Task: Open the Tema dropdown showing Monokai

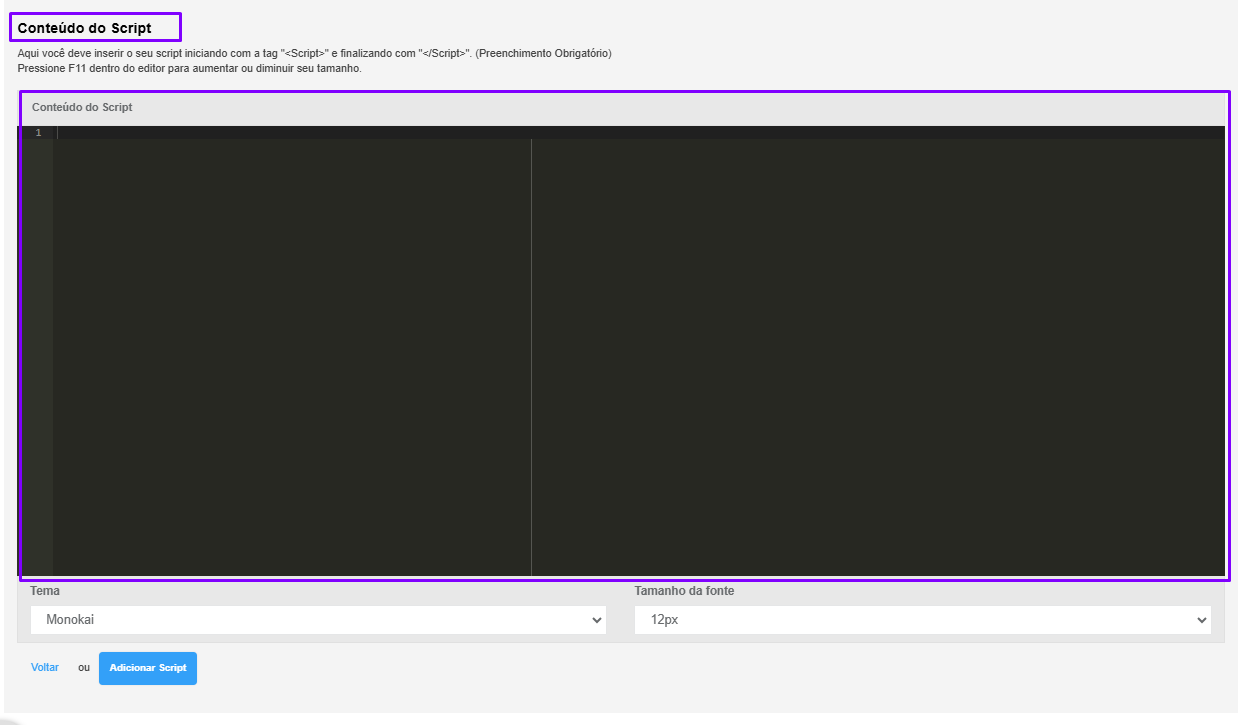Action: (318, 620)
